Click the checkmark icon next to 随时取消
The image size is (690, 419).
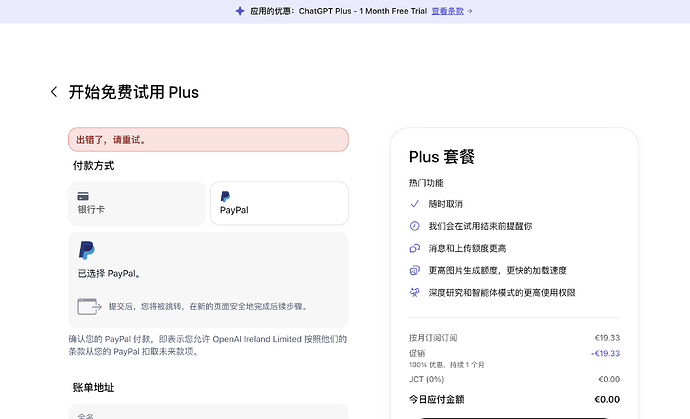pyautogui.click(x=415, y=204)
